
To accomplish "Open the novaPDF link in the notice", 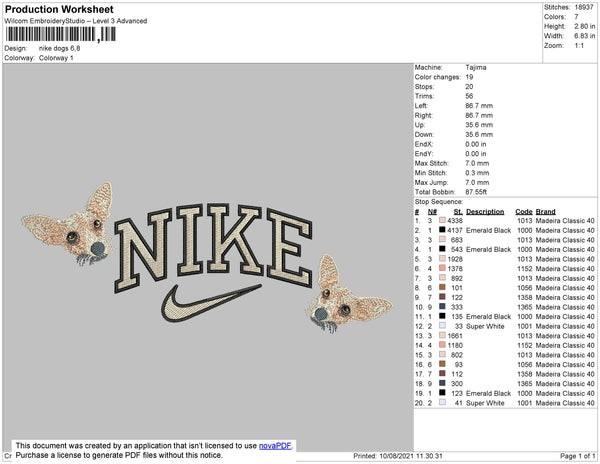I will point(275,446).
